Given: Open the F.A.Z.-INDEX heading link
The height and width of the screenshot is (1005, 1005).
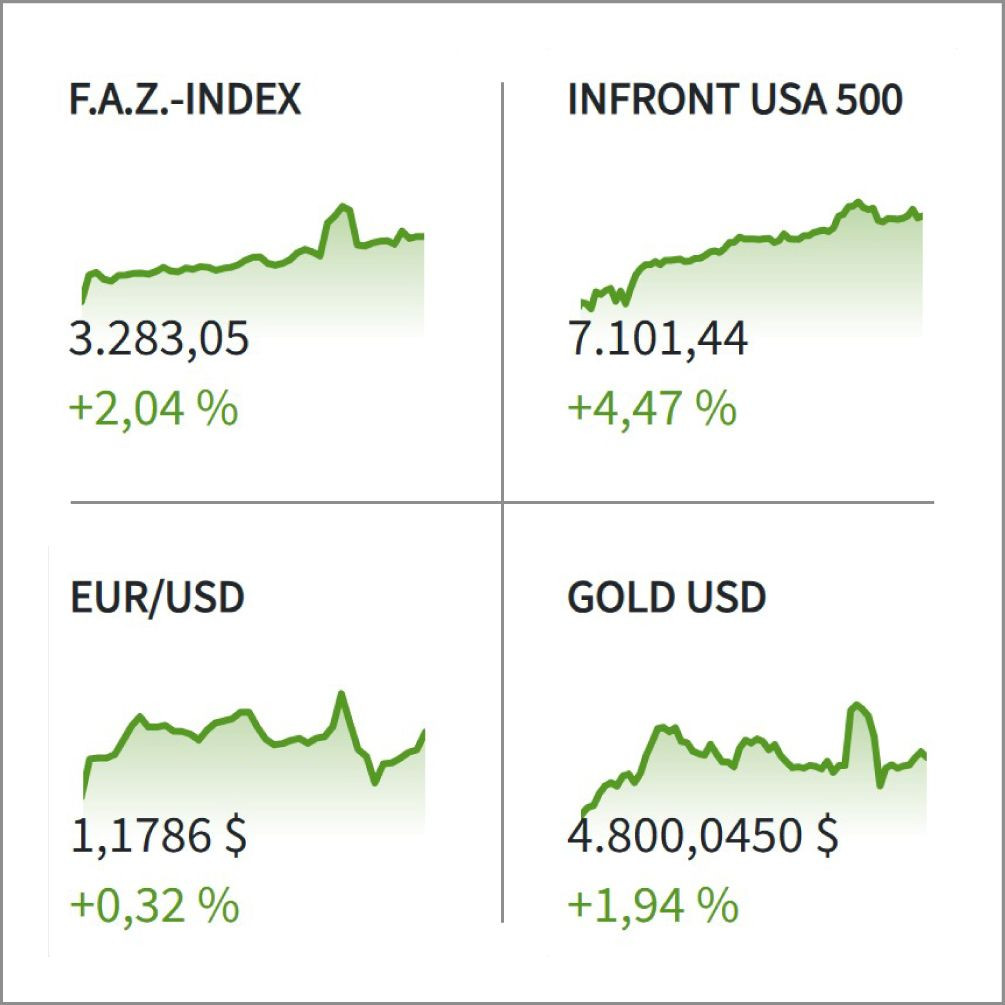Looking at the screenshot, I should (186, 100).
